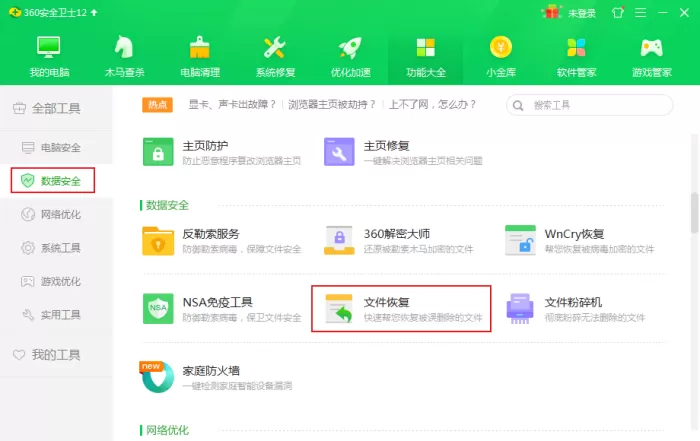Select 全部工具 in sidebar
700x441 pixels.
pos(56,108)
